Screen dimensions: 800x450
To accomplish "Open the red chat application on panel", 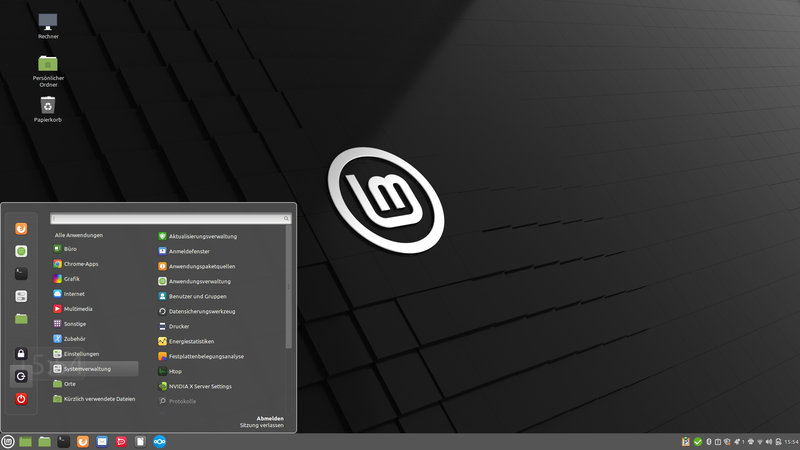I will [x=121, y=442].
